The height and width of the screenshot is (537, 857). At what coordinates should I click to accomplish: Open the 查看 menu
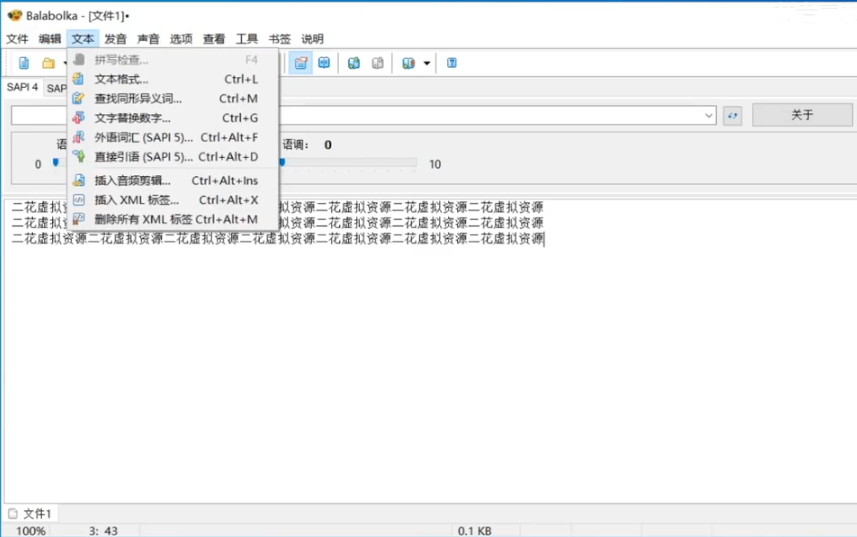214,39
